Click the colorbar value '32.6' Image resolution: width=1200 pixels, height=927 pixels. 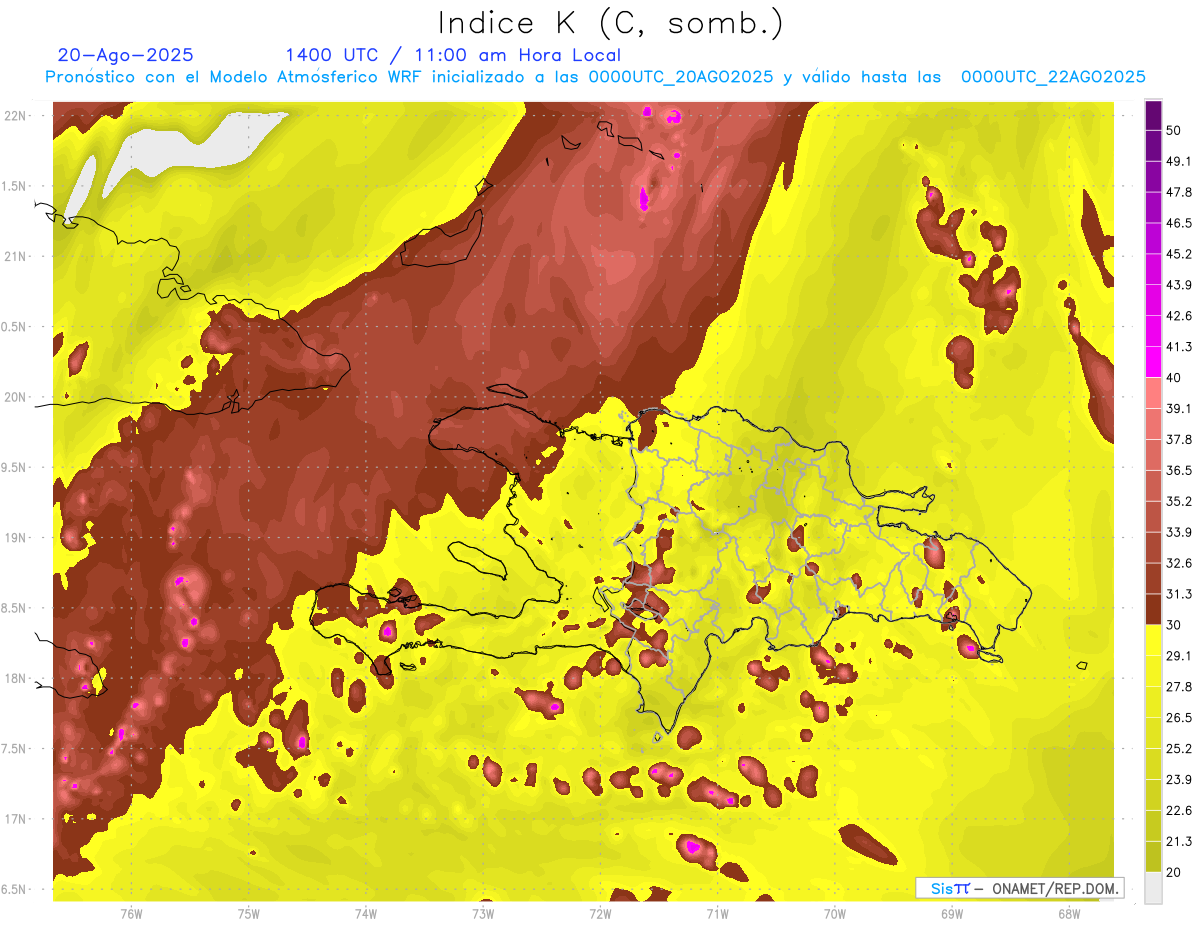pos(1178,563)
